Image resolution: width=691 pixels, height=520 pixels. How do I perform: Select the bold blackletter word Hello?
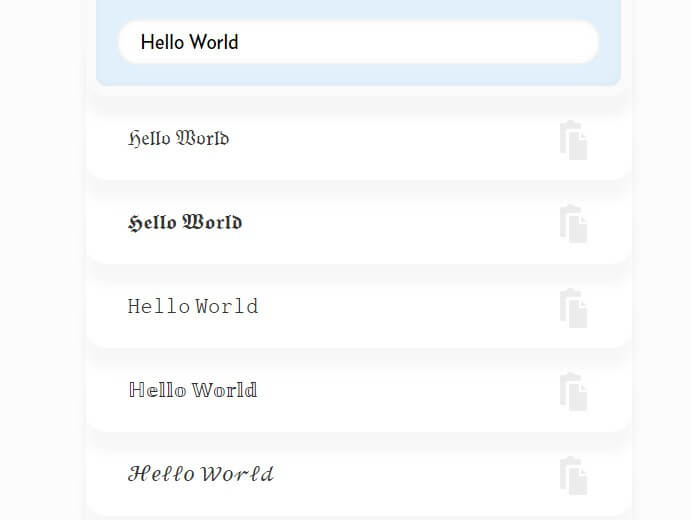click(152, 223)
